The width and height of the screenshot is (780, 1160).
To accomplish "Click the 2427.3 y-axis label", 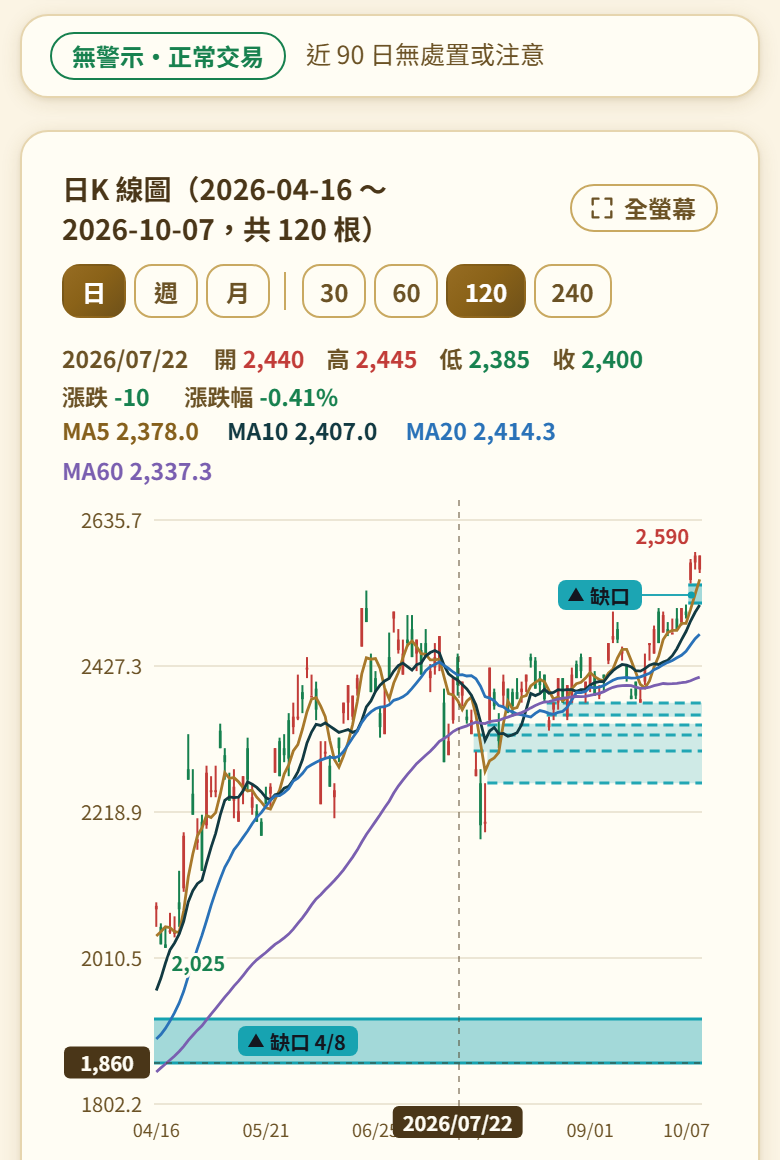I will coord(111,667).
